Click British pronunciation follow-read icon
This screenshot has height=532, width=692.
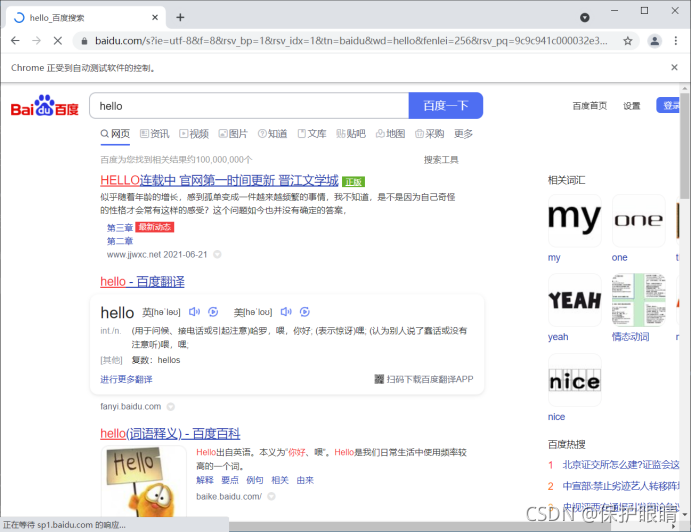[213, 312]
